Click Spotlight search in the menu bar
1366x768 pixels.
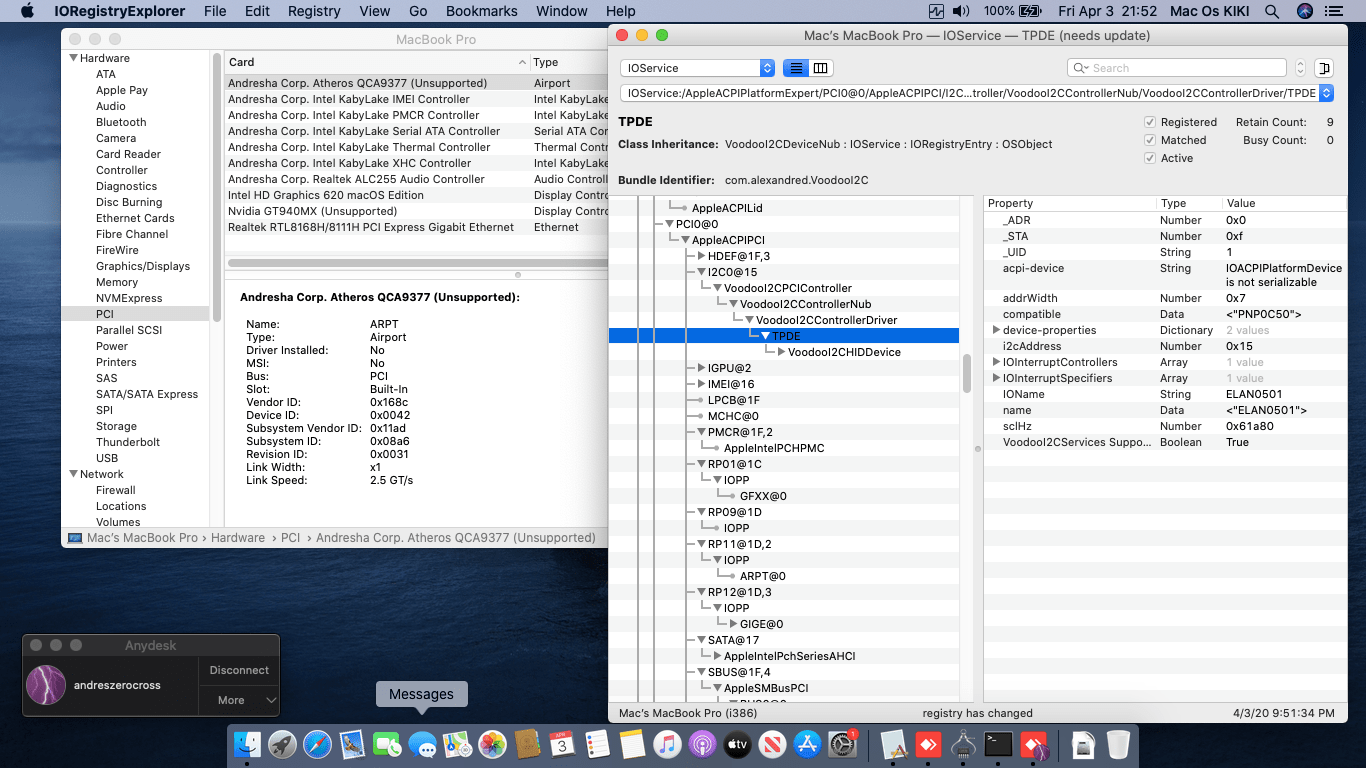click(1271, 11)
